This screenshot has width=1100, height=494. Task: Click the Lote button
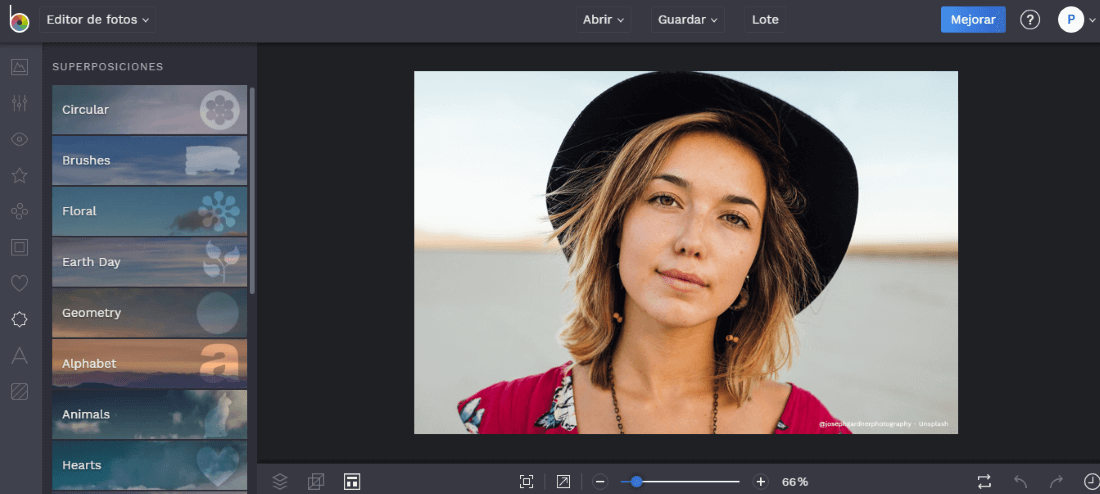coord(765,20)
